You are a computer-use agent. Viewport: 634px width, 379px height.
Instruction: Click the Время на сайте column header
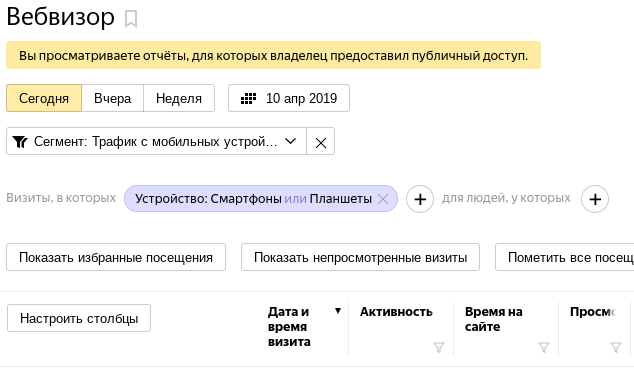pos(494,319)
